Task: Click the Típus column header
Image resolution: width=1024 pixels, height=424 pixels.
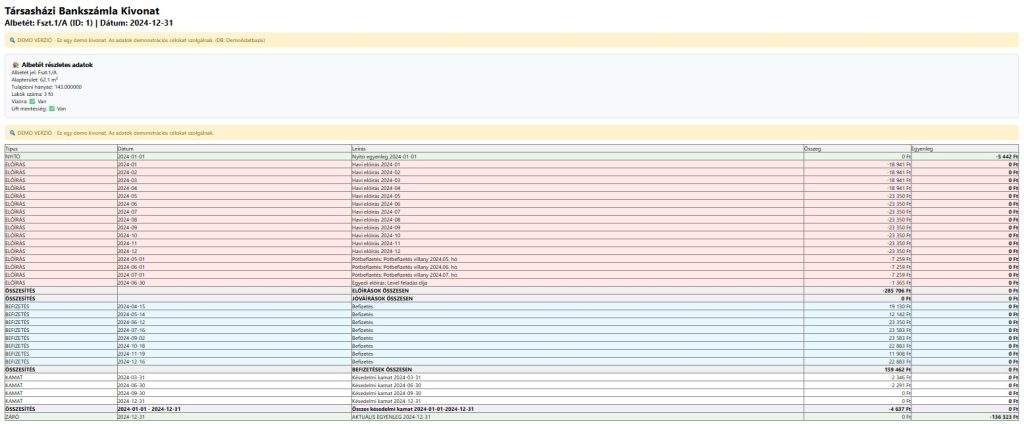Action: (x=12, y=149)
